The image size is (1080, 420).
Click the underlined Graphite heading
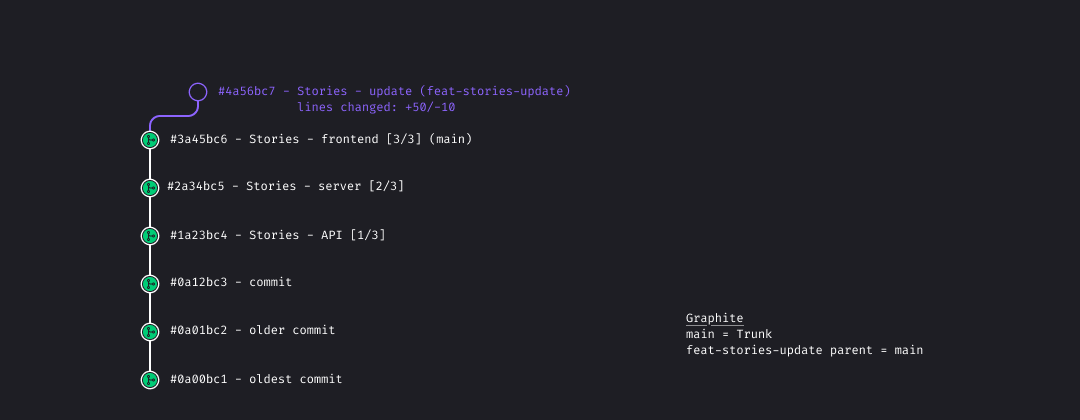[x=714, y=318]
